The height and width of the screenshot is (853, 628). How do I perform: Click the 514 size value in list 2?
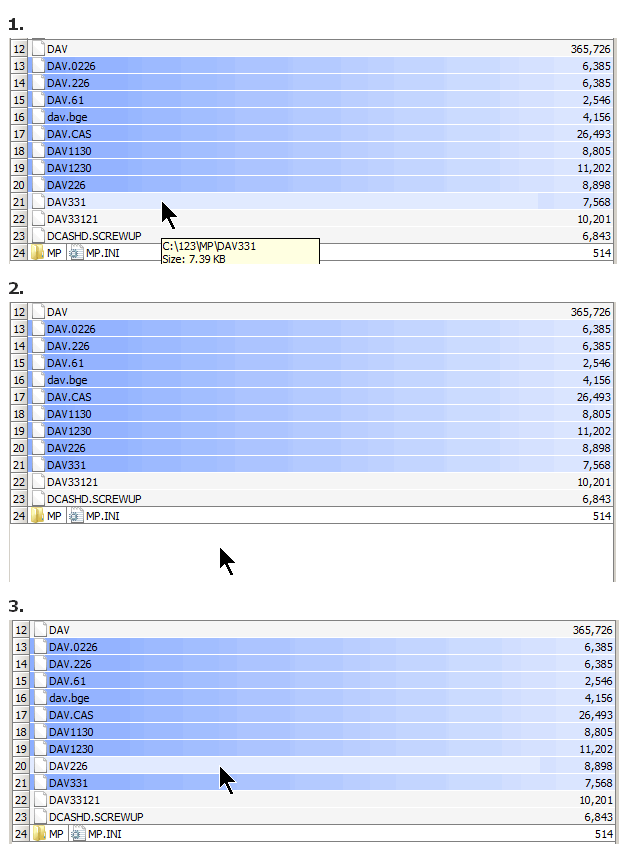[x=602, y=516]
